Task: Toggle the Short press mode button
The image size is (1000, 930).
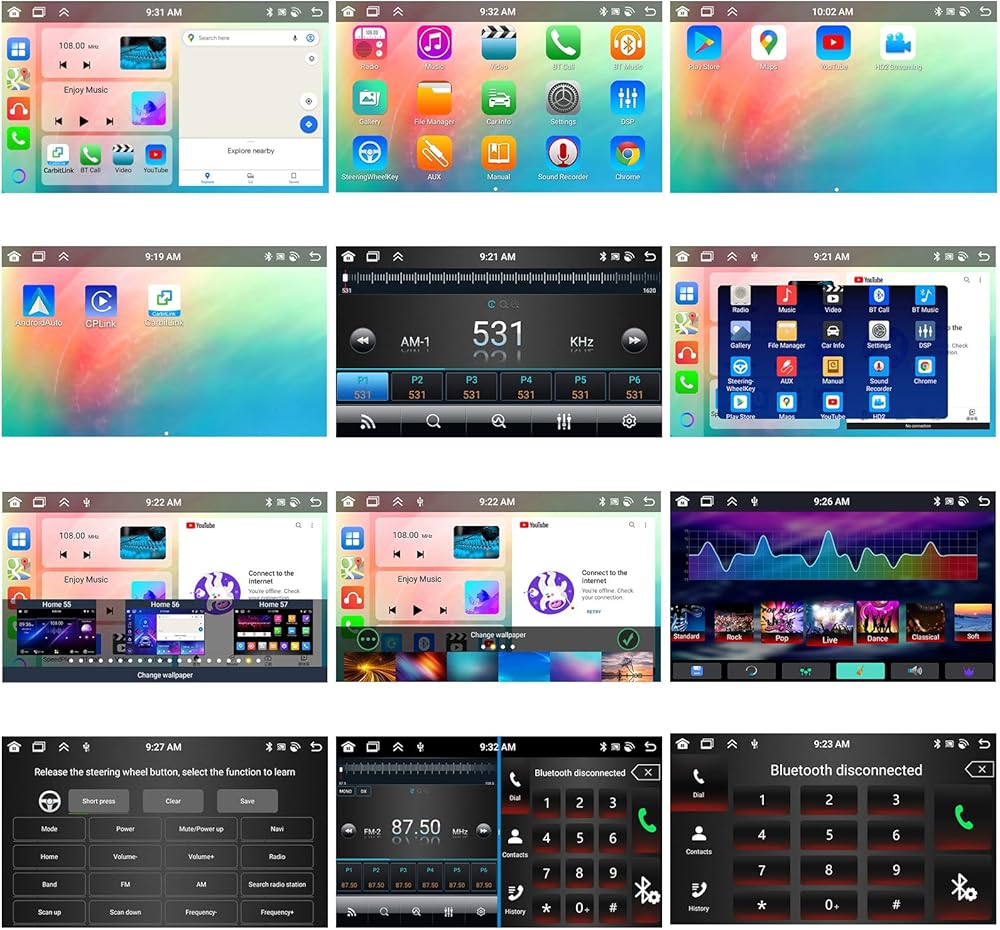Action: (98, 801)
